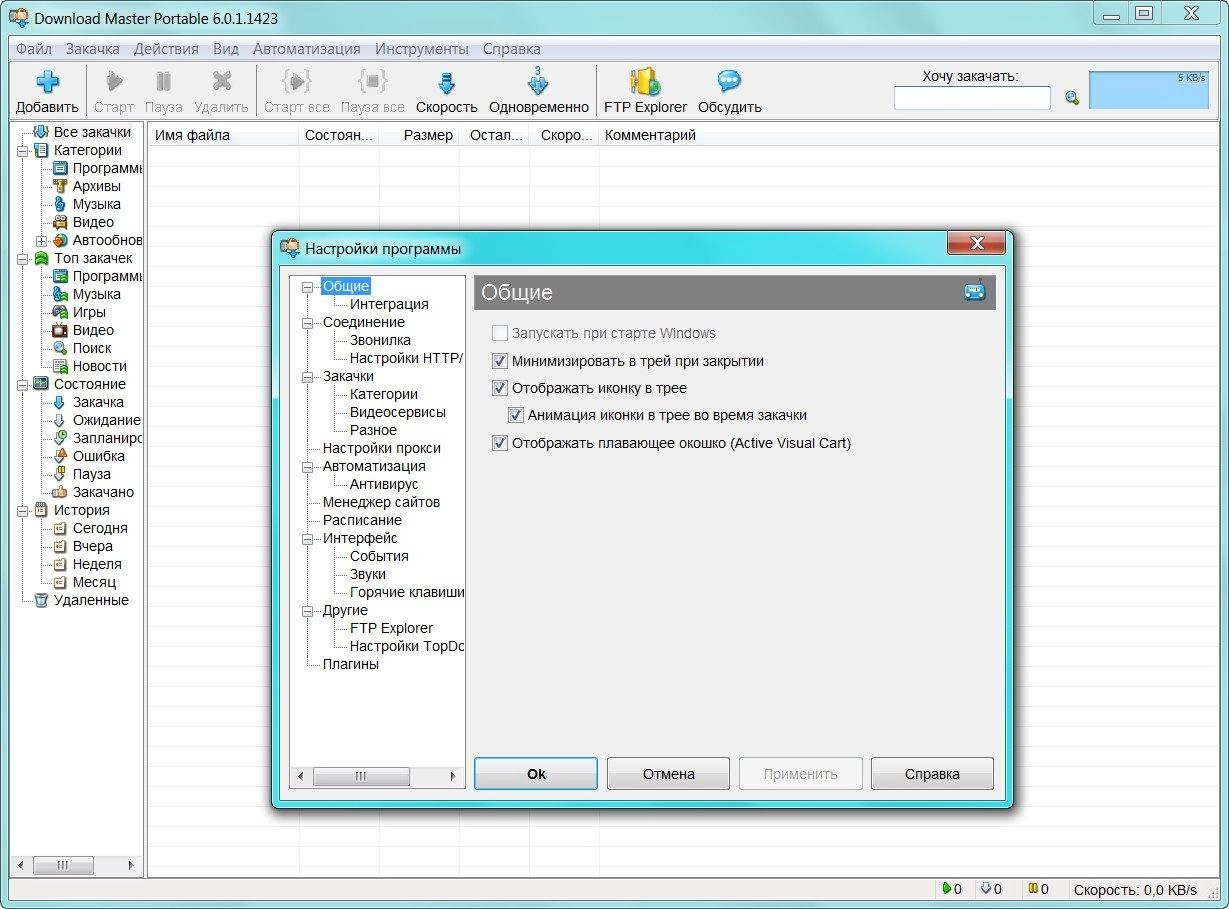The image size is (1229, 909).
Task: Select Ошибка state in the sidebar
Action: [x=98, y=456]
